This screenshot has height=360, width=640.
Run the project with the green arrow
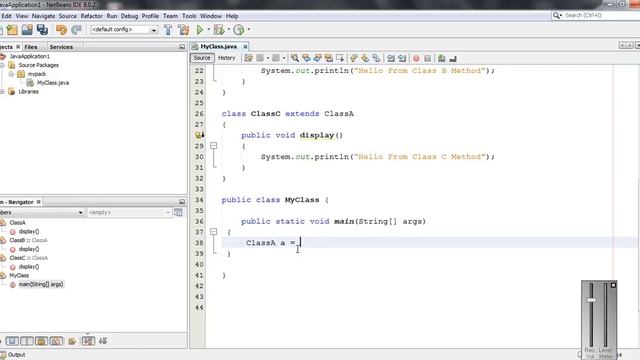(x=200, y=30)
